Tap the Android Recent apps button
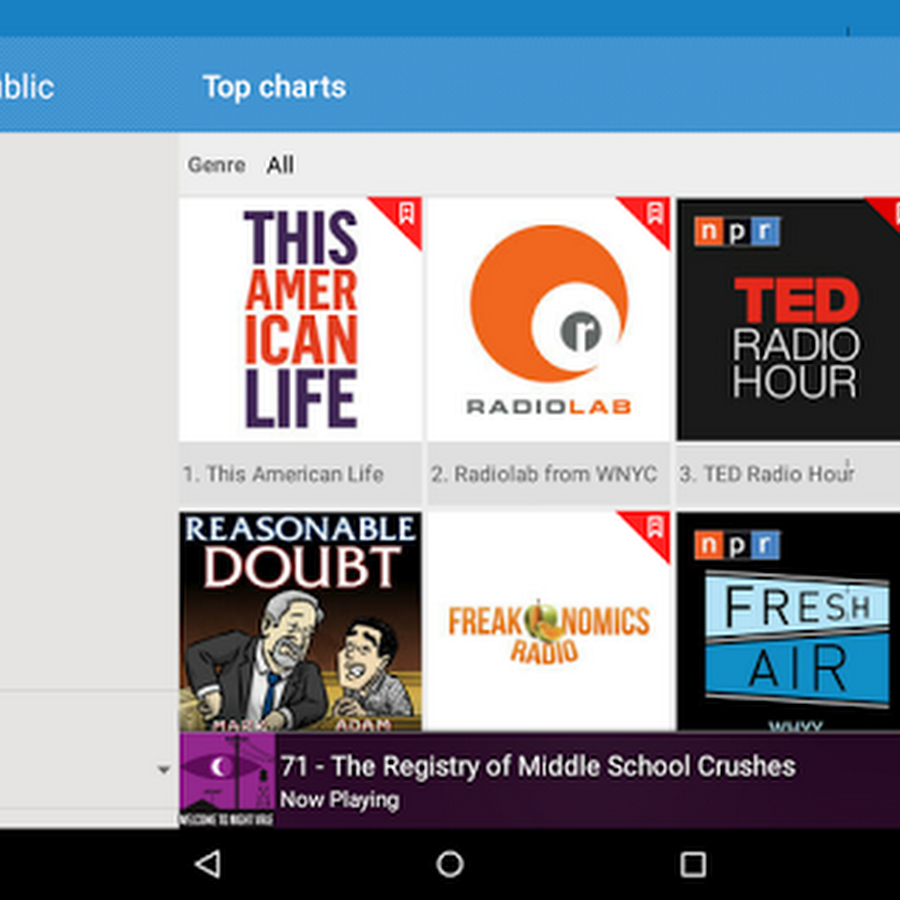900x900 pixels. coord(693,864)
